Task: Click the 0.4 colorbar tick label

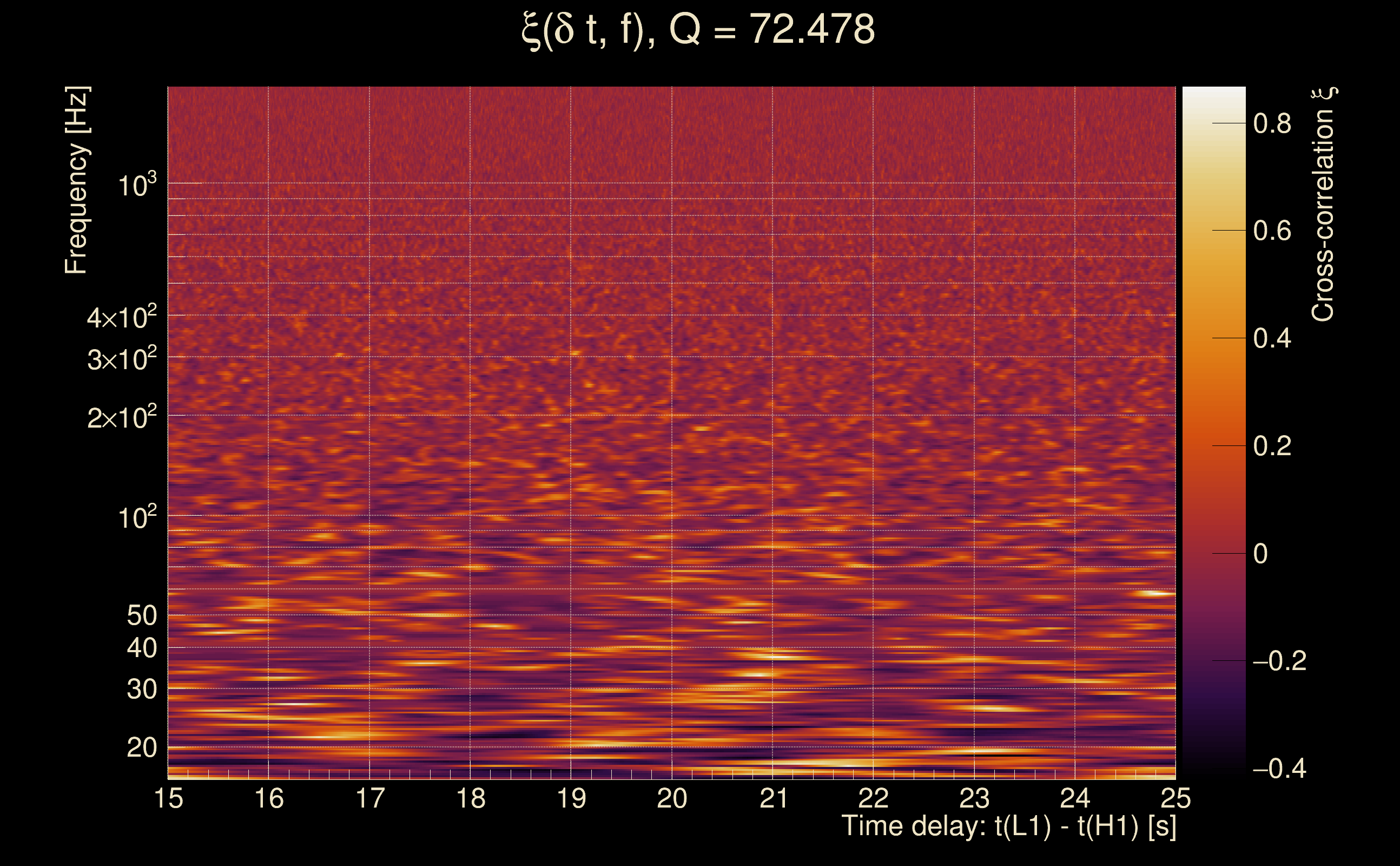Action: [x=1272, y=338]
